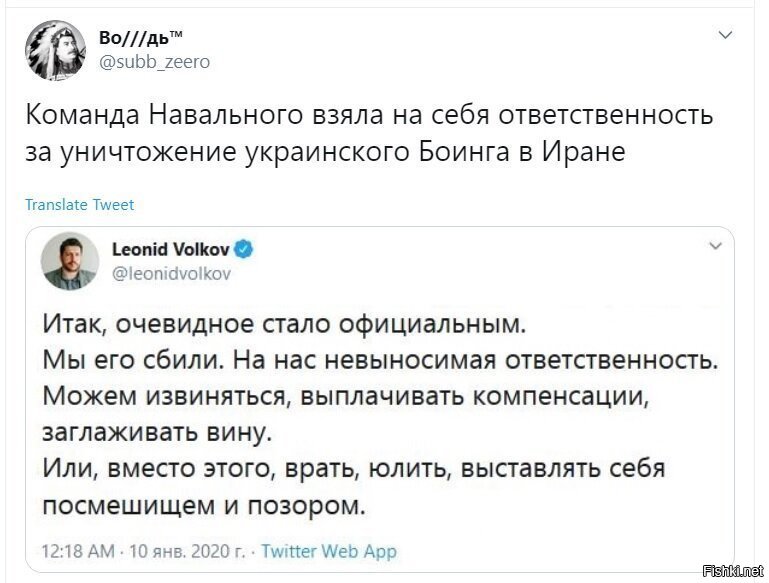Viewport: 769px width, 583px height.
Task: Click the line Мы его сбили
Action: click(380, 360)
